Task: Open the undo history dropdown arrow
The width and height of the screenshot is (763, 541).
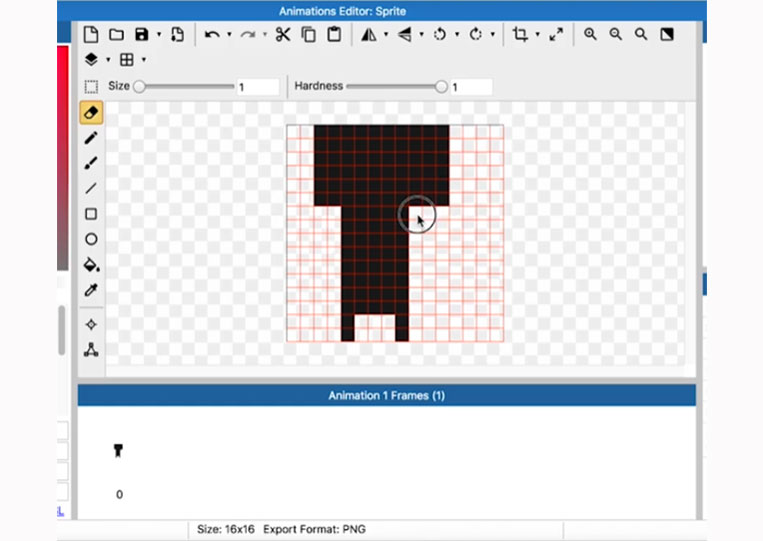Action: click(229, 35)
